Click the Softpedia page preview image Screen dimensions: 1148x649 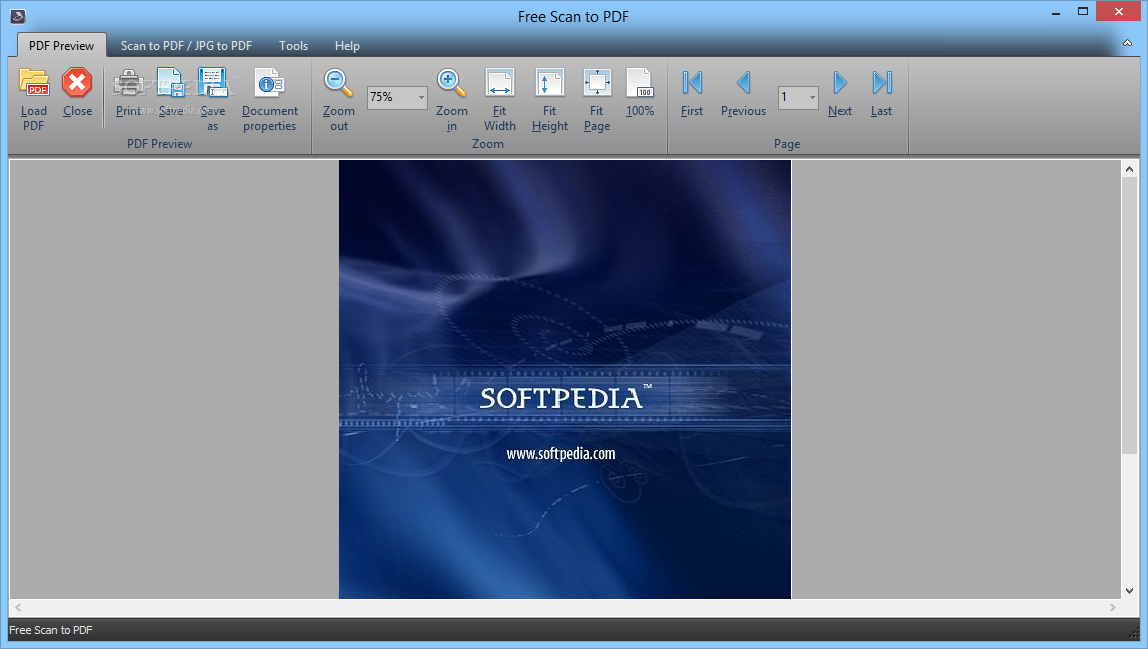tap(564, 379)
